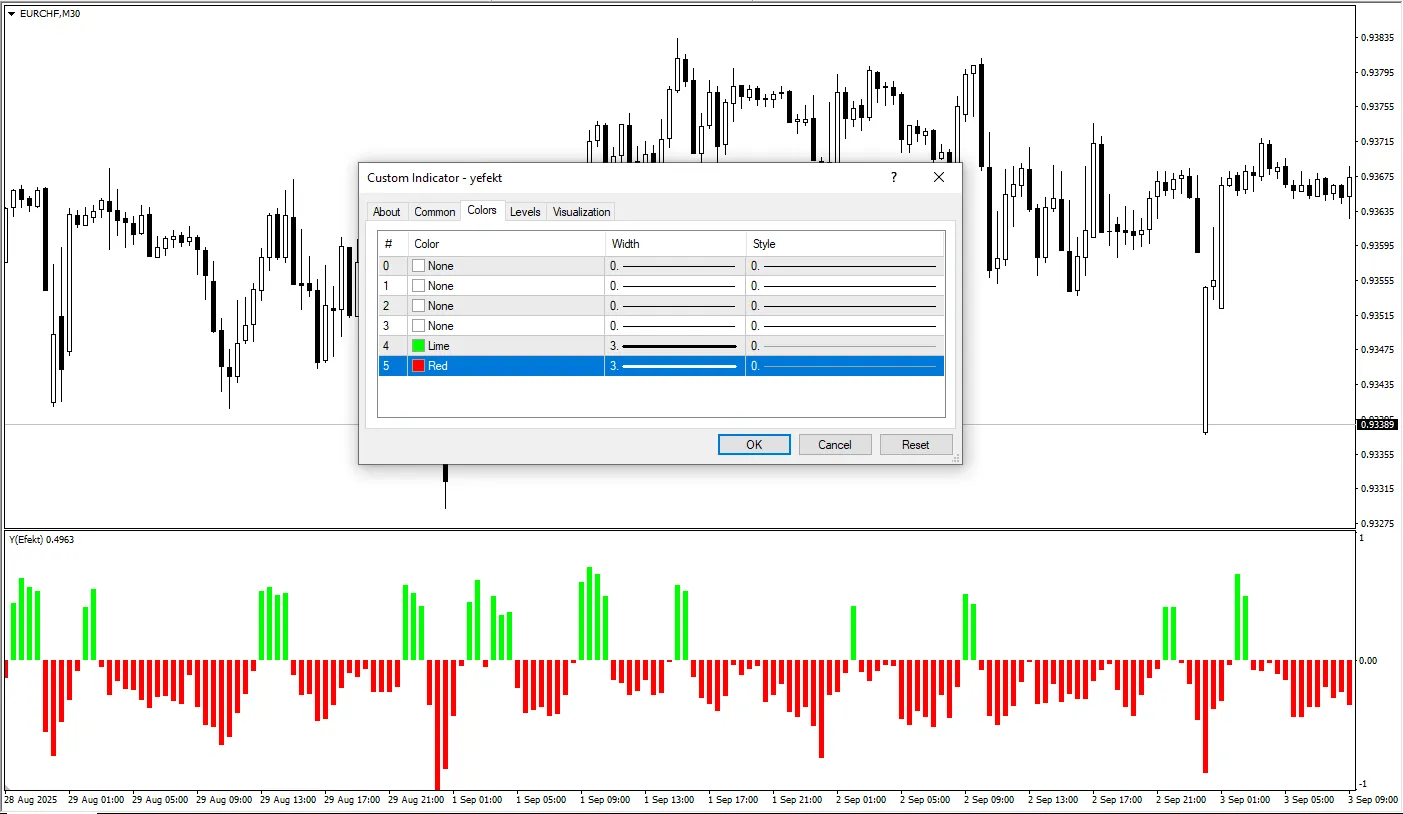
Task: Click the 0.93835 price scale label
Action: pyautogui.click(x=1378, y=38)
